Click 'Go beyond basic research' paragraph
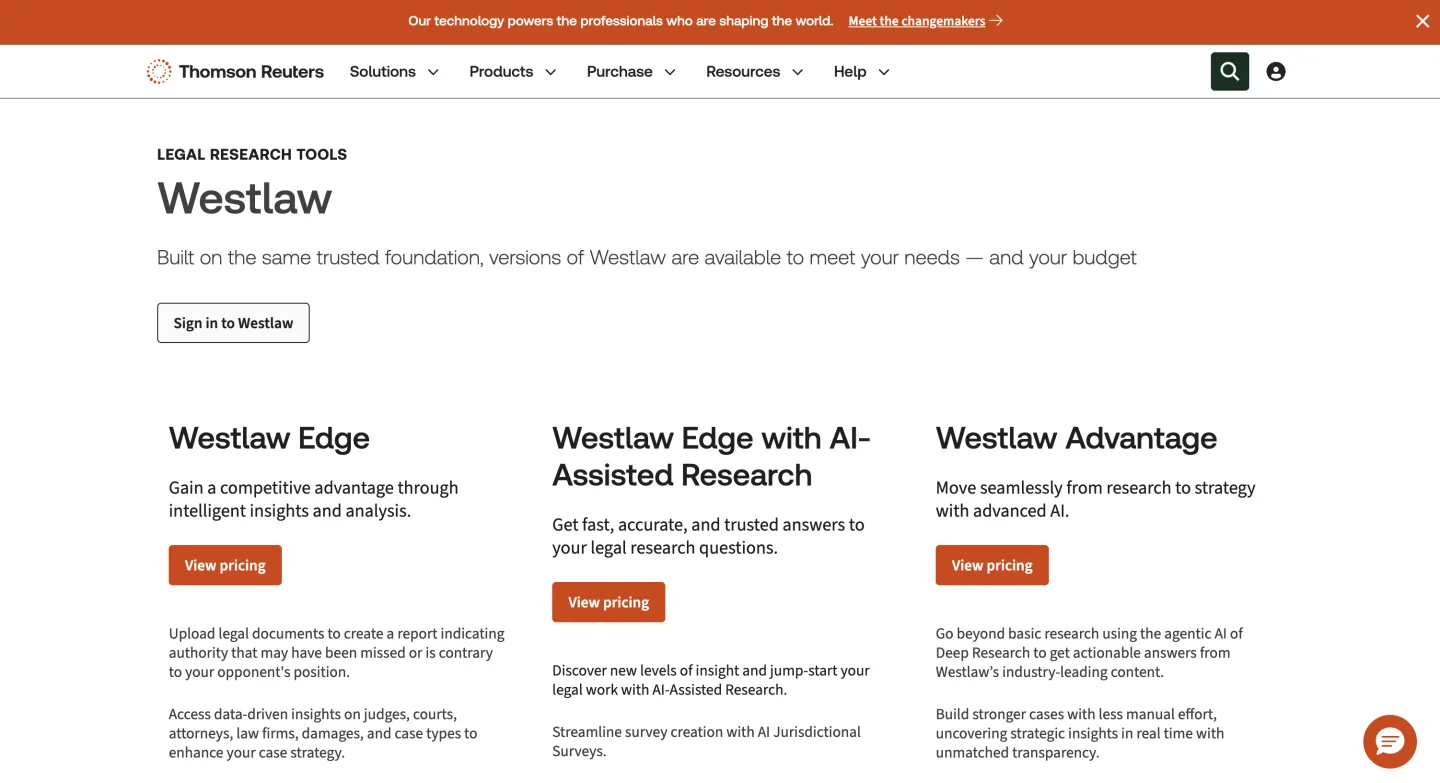Screen dimensions: 1440x783 (1089, 653)
